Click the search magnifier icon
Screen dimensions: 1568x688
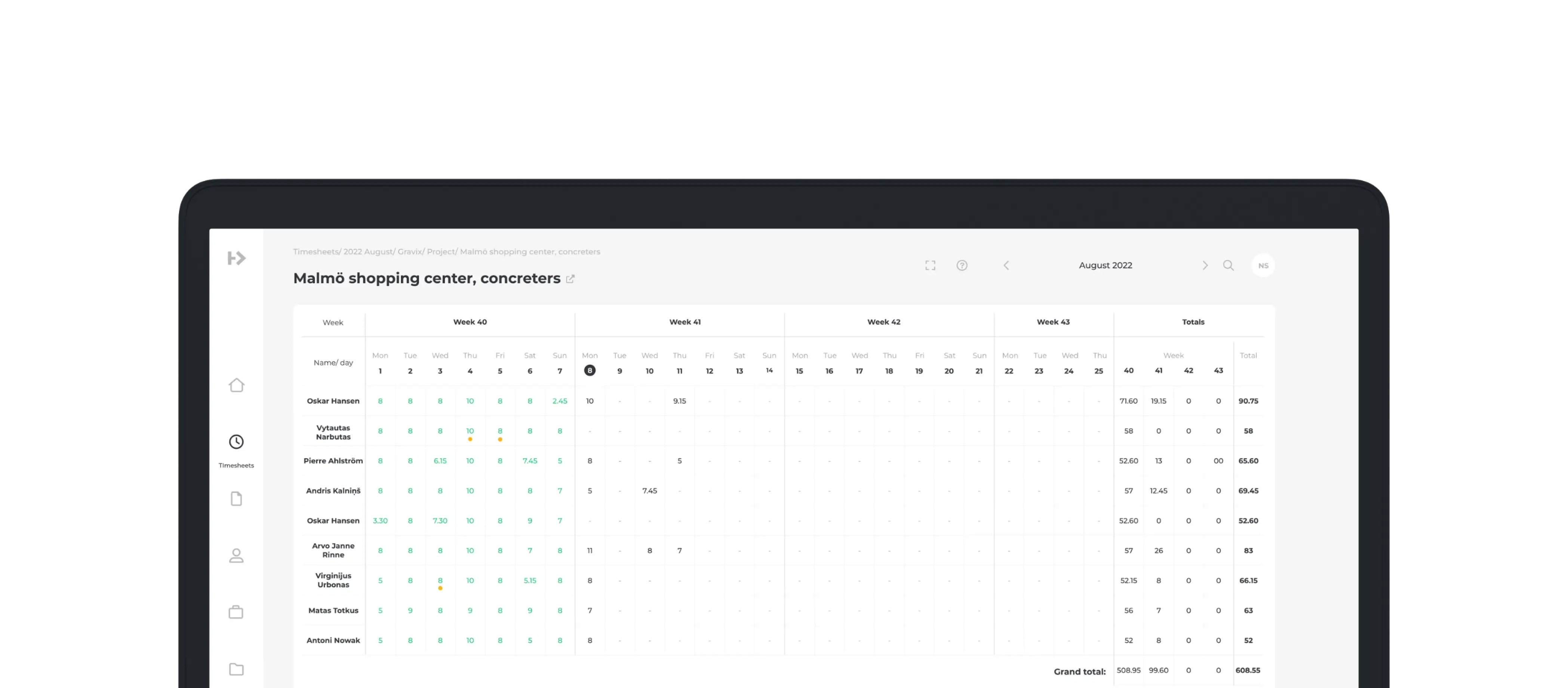[1229, 265]
